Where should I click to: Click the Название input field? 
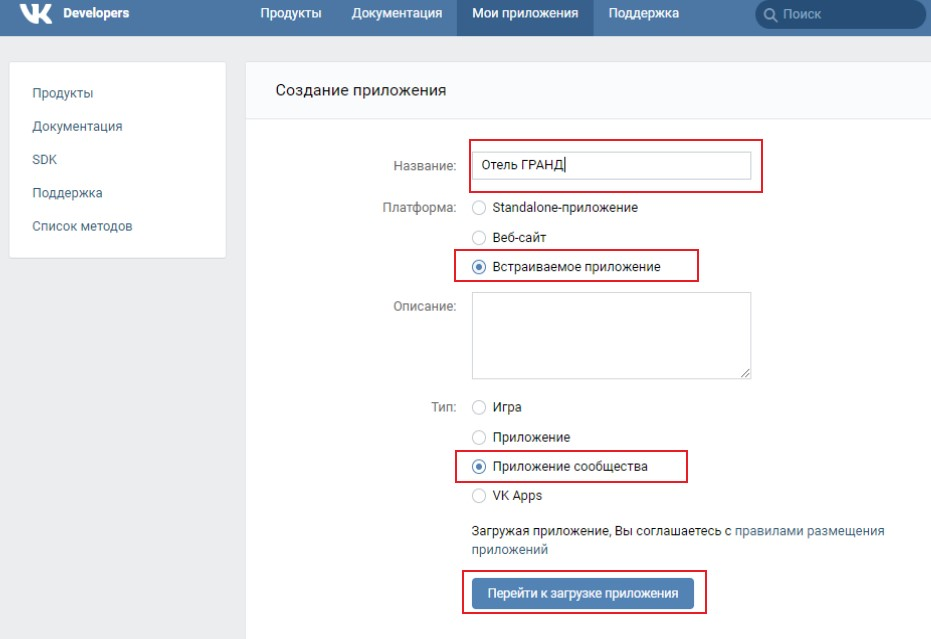click(611, 166)
